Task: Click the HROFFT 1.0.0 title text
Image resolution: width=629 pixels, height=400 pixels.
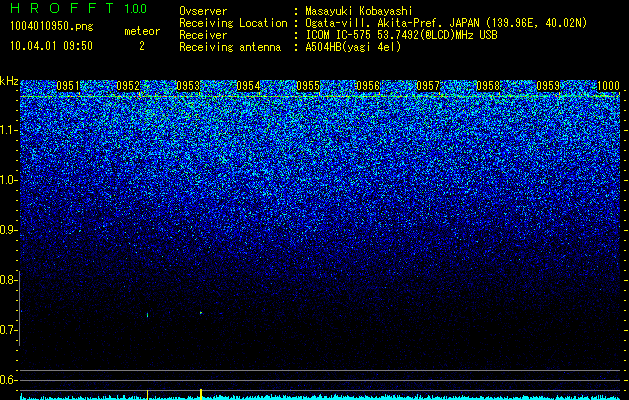Action: coord(78,8)
